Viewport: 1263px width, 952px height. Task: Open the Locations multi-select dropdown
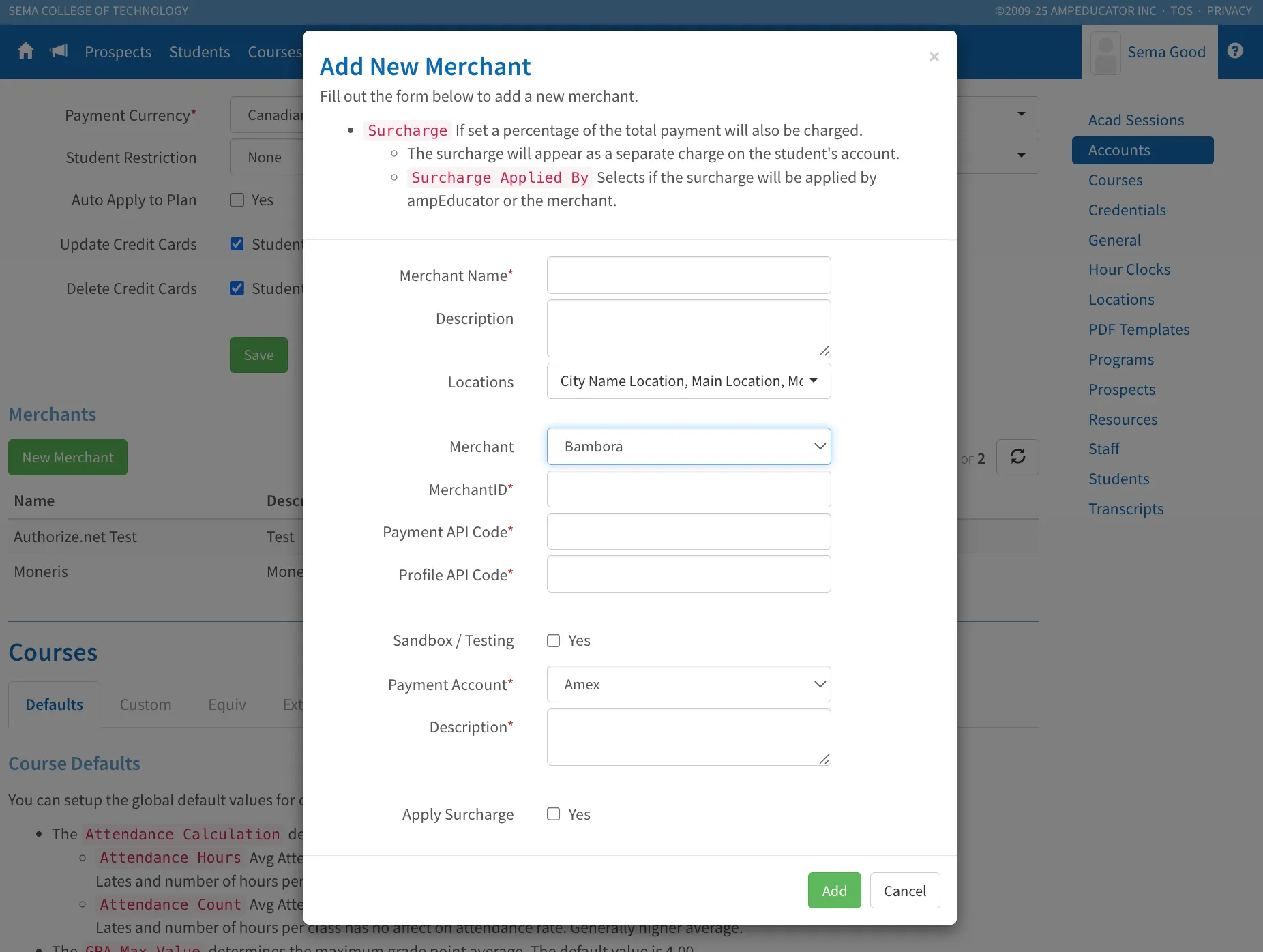[689, 381]
